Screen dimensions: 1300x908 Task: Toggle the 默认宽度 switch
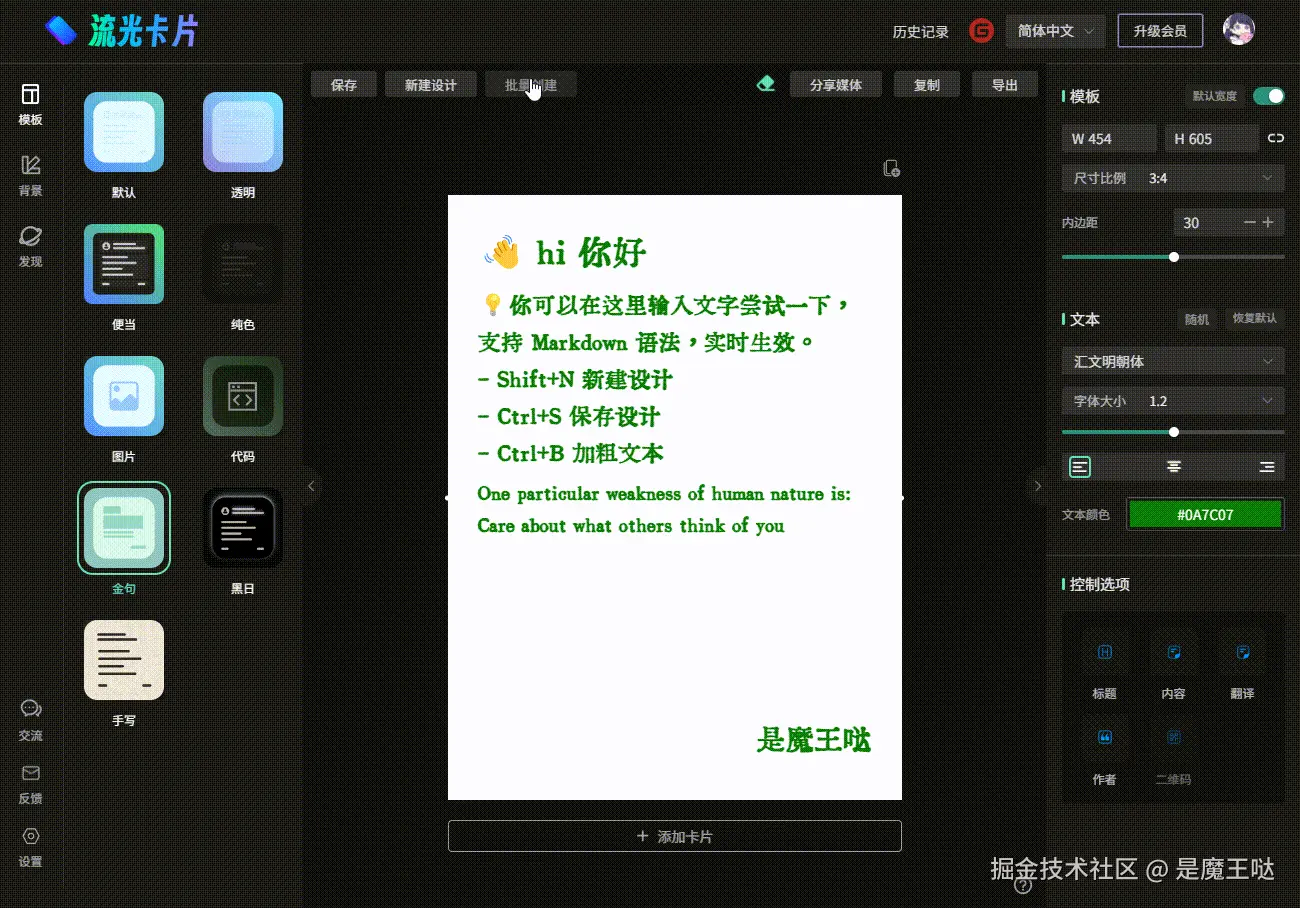[1269, 96]
